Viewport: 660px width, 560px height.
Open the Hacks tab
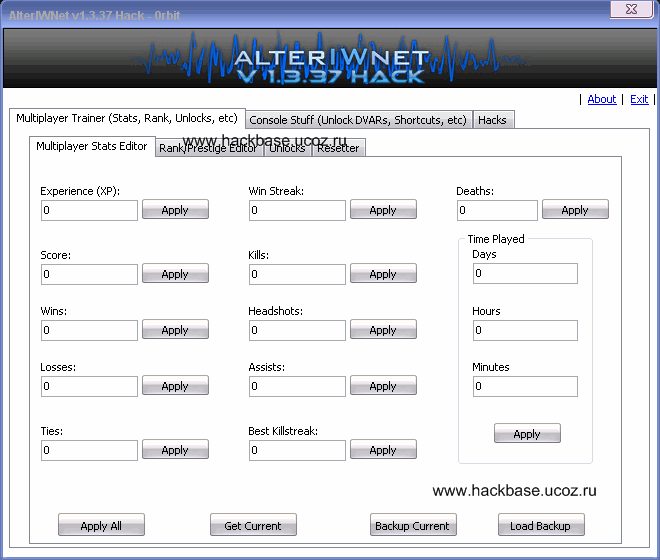(492, 120)
